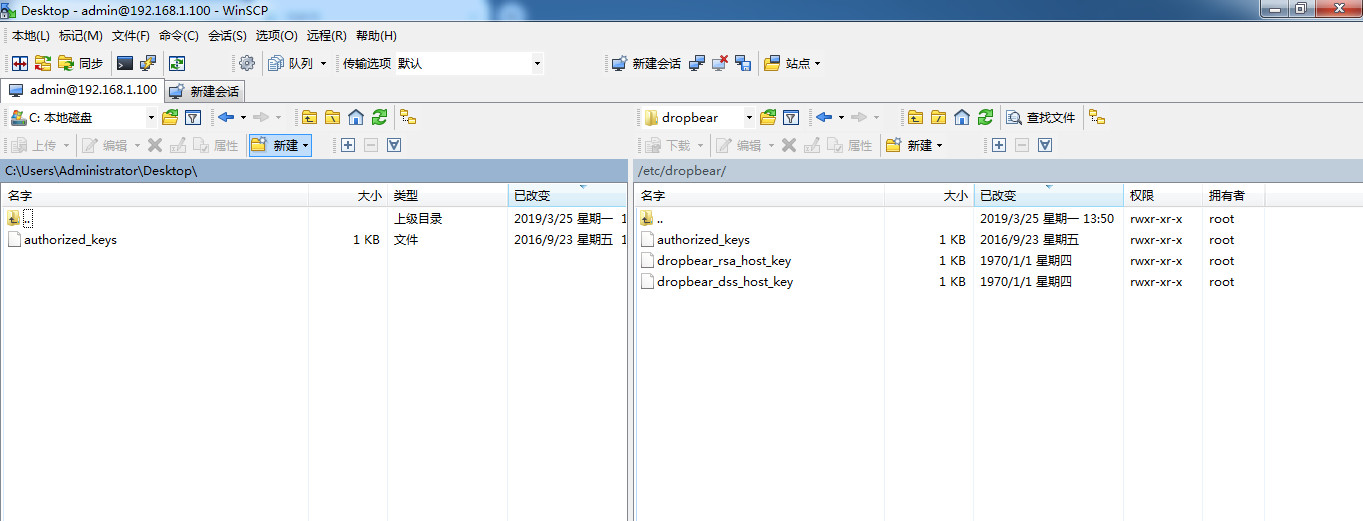
Task: Go to remote home directory
Action: (x=962, y=117)
